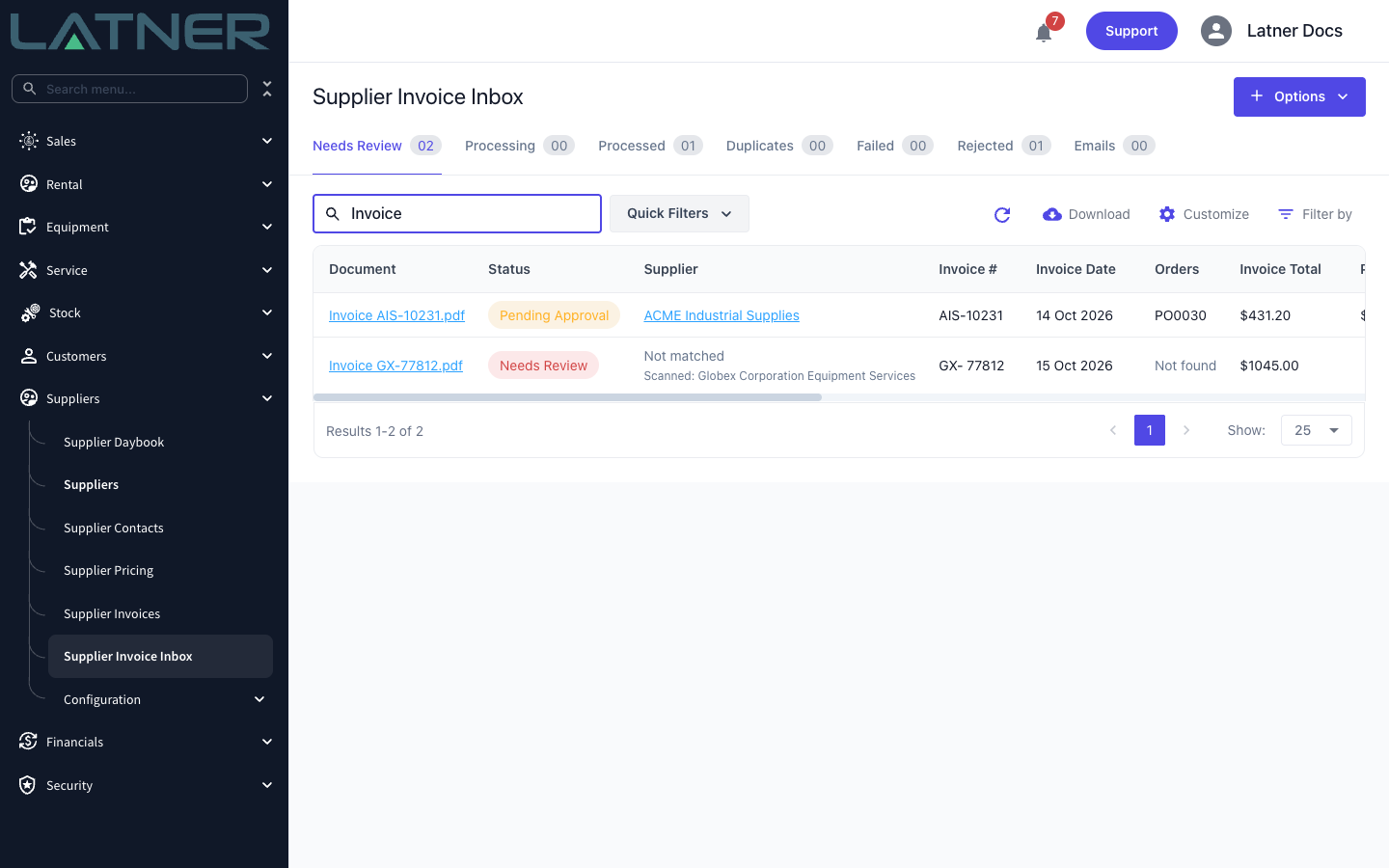Click the Filter by icon
1389x868 pixels.
tap(1286, 214)
